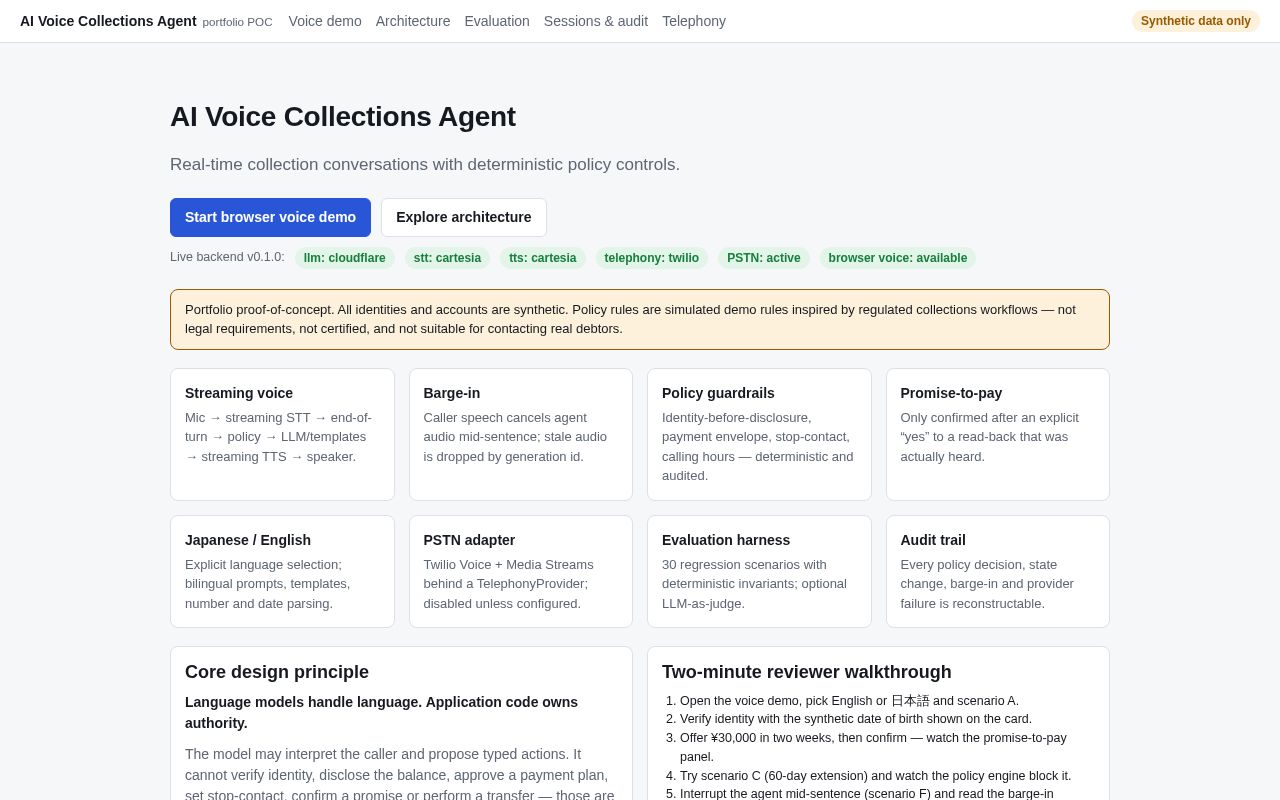Click the Barge-in card heading
1280x800 pixels.
tap(452, 393)
